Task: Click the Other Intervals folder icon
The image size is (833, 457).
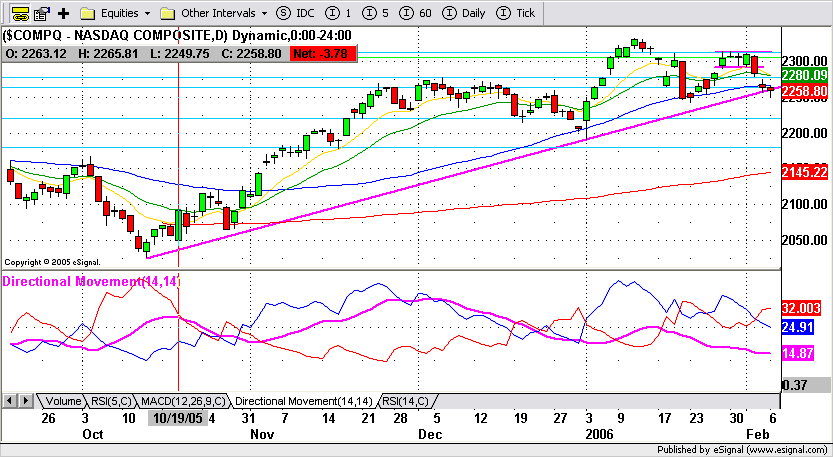Action: point(167,13)
